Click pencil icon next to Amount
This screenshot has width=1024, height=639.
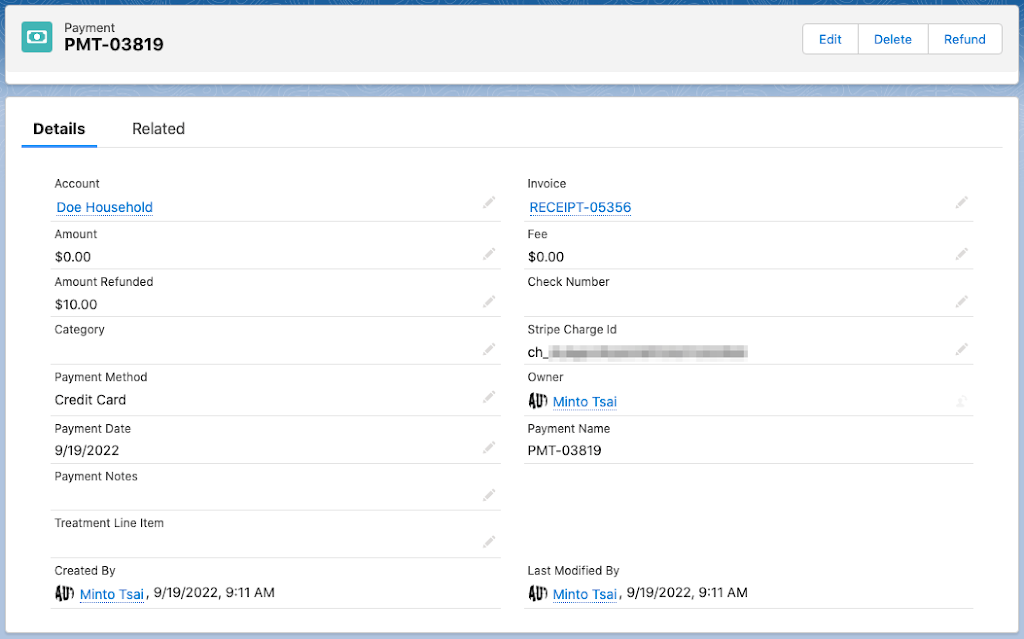tap(489, 255)
